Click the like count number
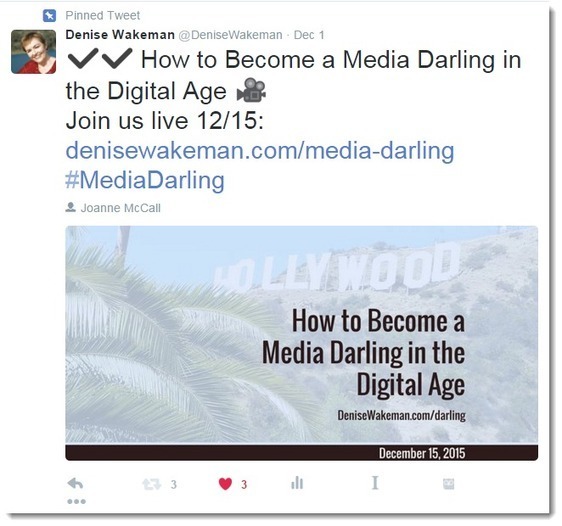Screen dimensions: 562x526 (244, 484)
